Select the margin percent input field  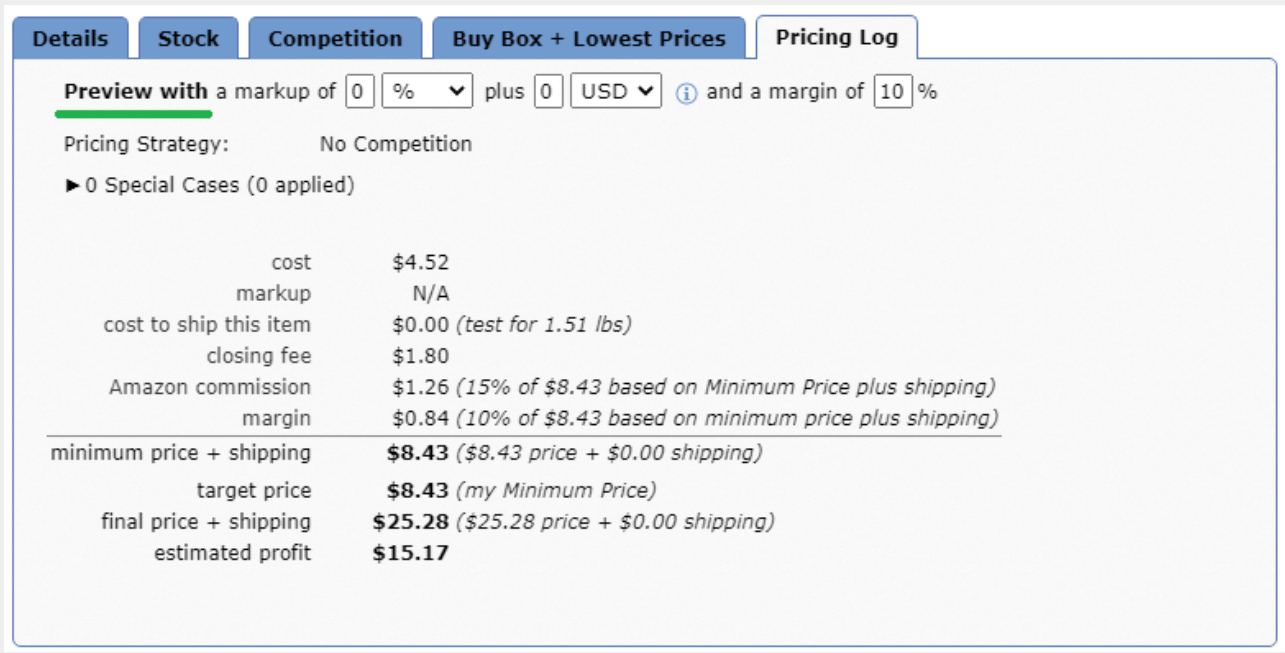(893, 92)
